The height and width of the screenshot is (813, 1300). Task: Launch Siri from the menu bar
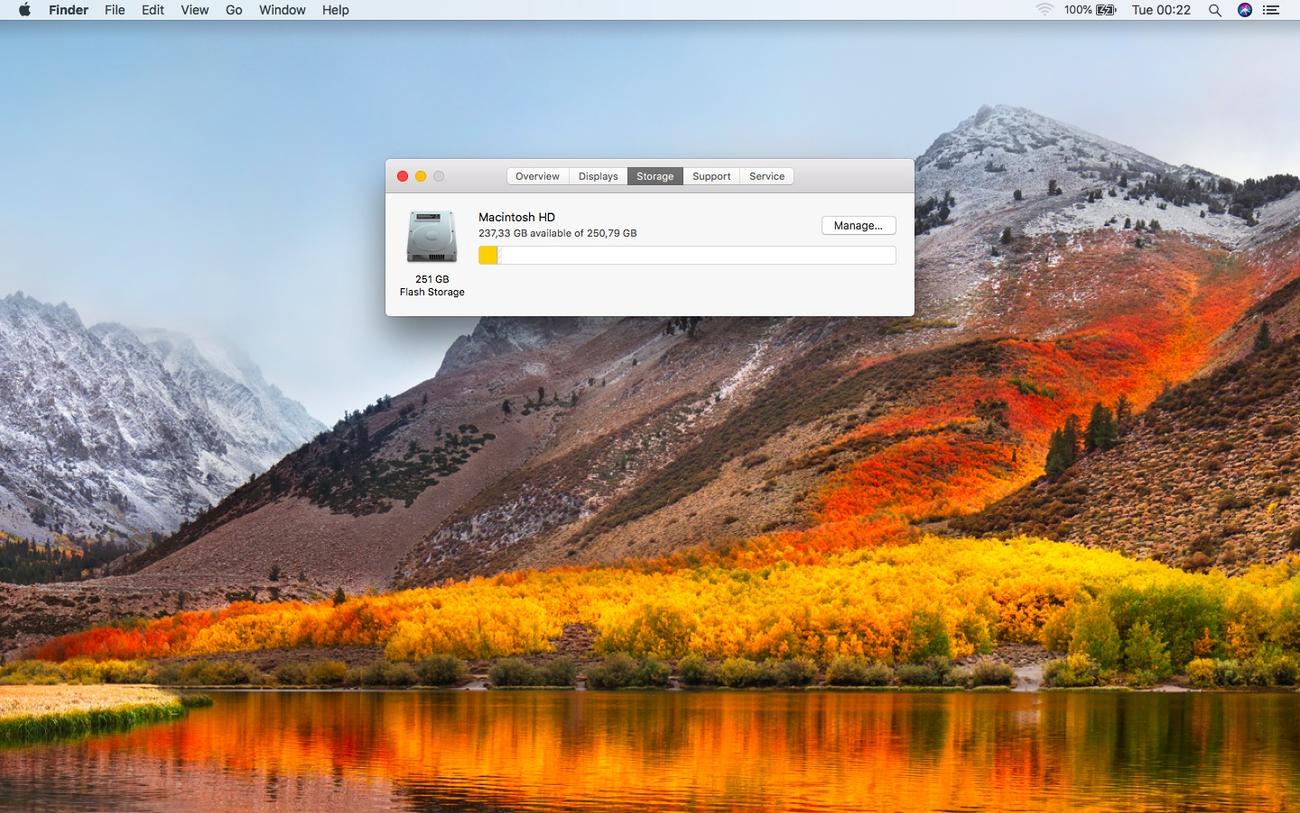pyautogui.click(x=1244, y=10)
